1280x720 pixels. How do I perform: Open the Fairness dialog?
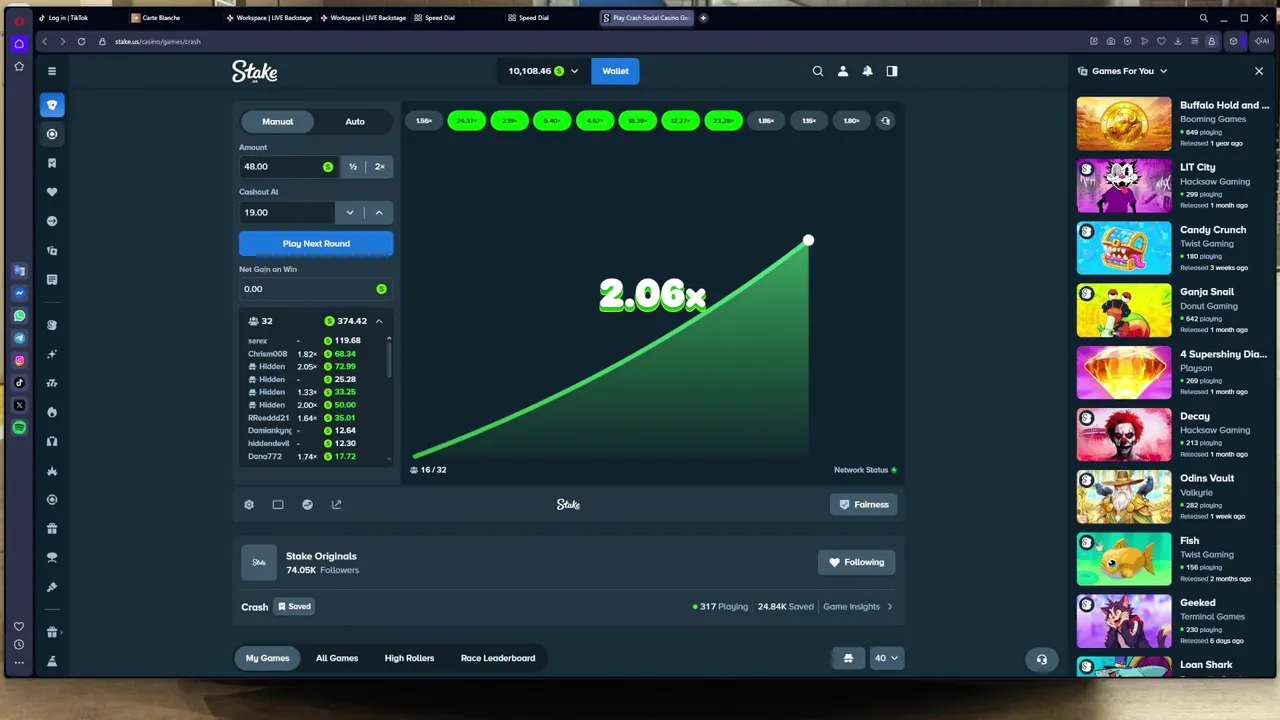864,505
